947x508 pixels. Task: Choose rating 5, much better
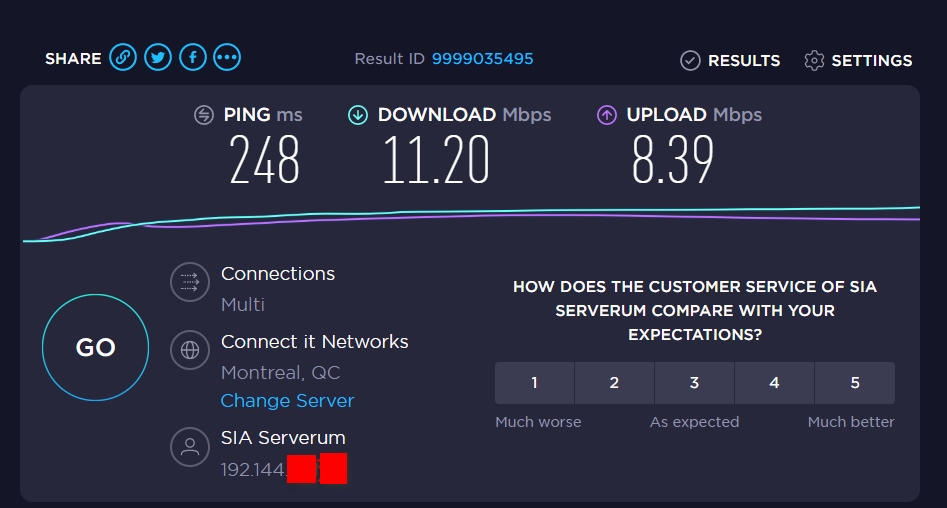pos(854,383)
